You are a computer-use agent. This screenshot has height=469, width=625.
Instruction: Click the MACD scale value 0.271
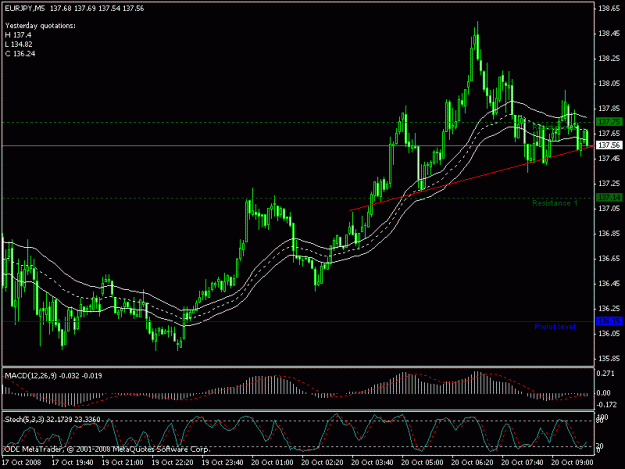tap(605, 375)
